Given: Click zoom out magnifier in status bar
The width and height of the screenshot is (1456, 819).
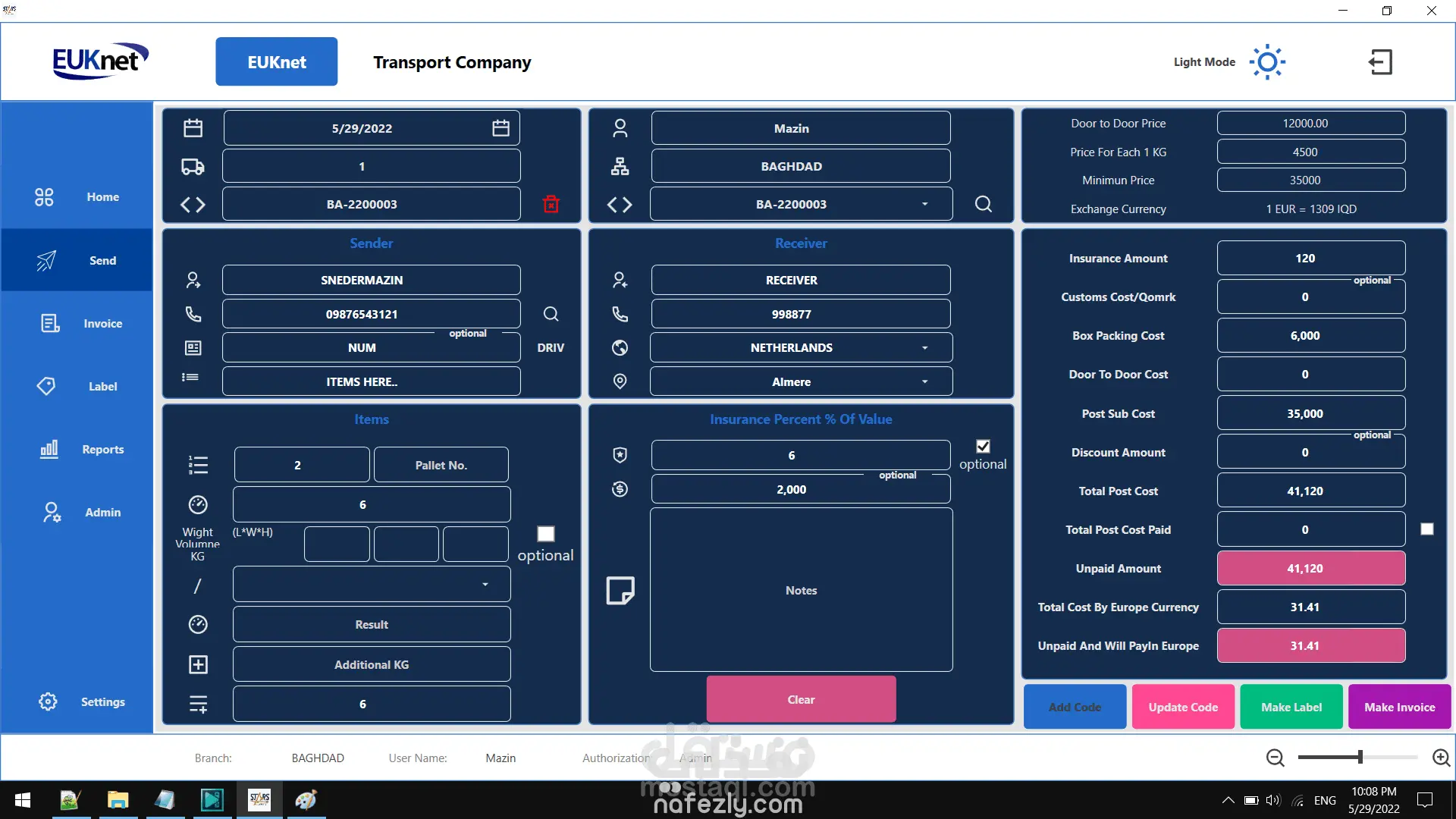Looking at the screenshot, I should 1276,758.
